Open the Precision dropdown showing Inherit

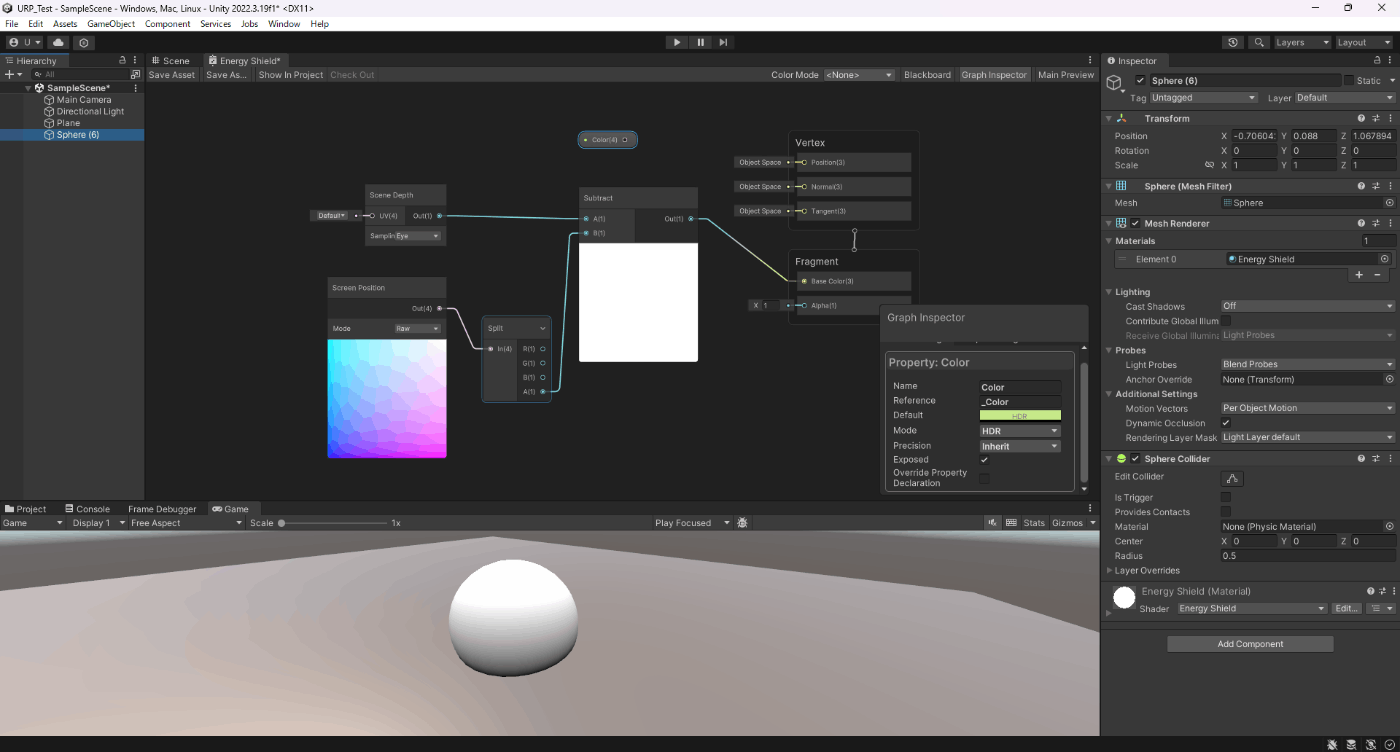(1020, 446)
